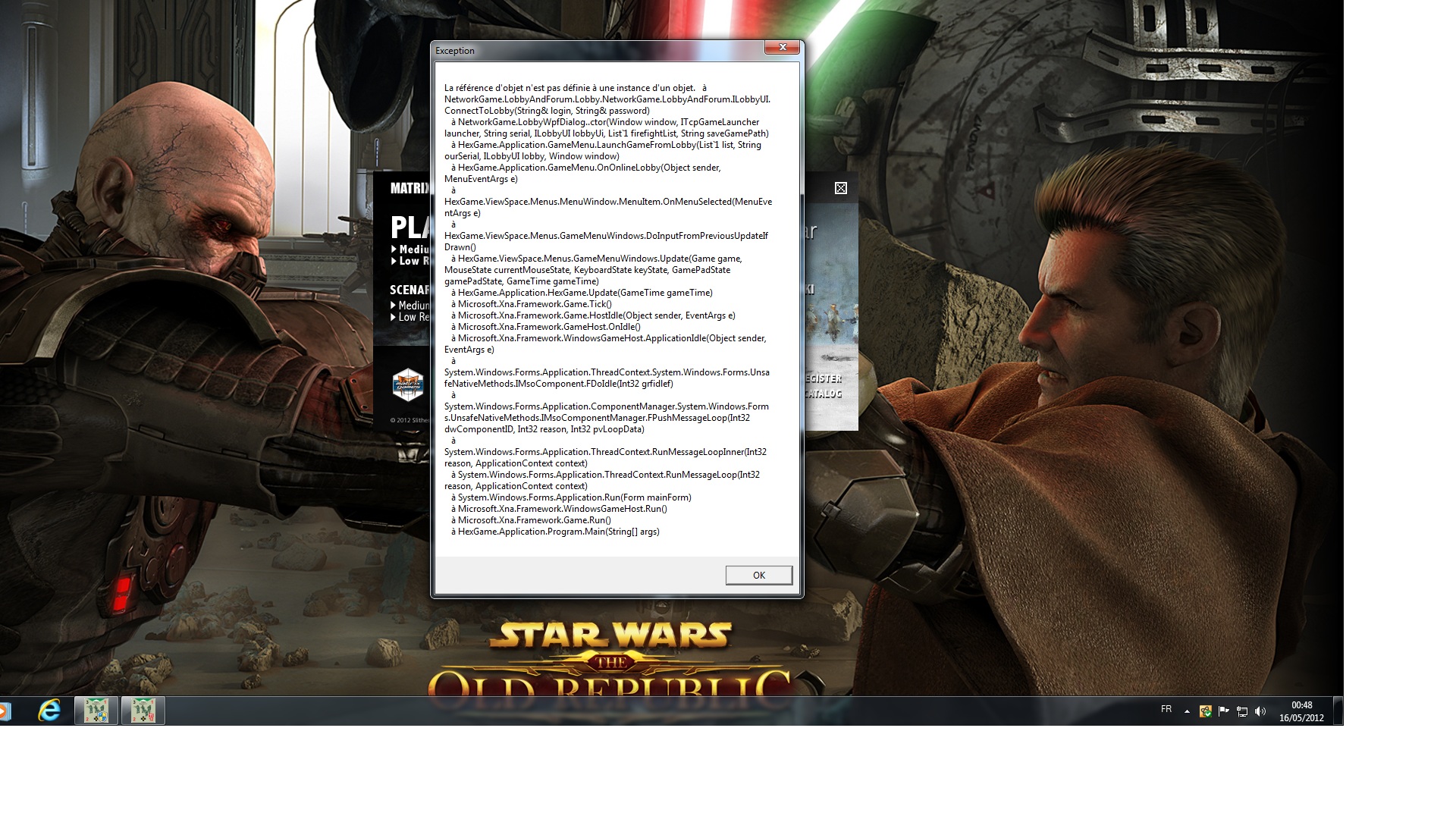Image resolution: width=1456 pixels, height=819 pixels.
Task: Switch to the game taskbar button with shield badge
Action: point(96,711)
